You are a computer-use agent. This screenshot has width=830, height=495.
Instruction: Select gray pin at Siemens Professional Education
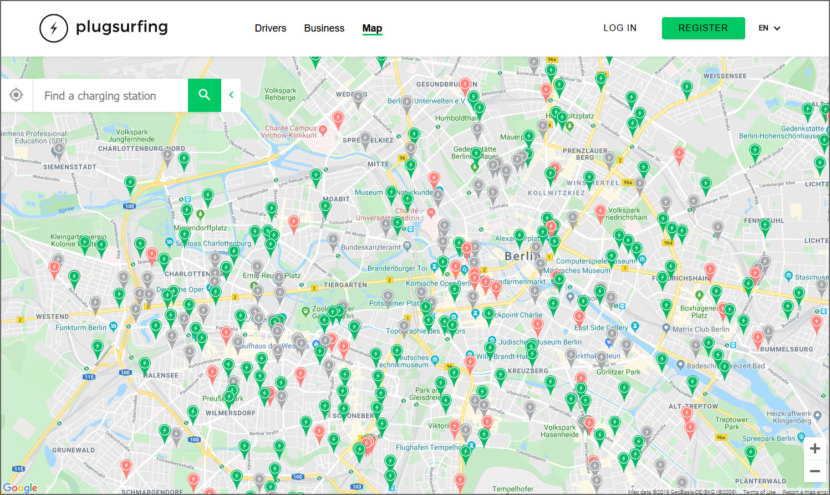pos(59,150)
